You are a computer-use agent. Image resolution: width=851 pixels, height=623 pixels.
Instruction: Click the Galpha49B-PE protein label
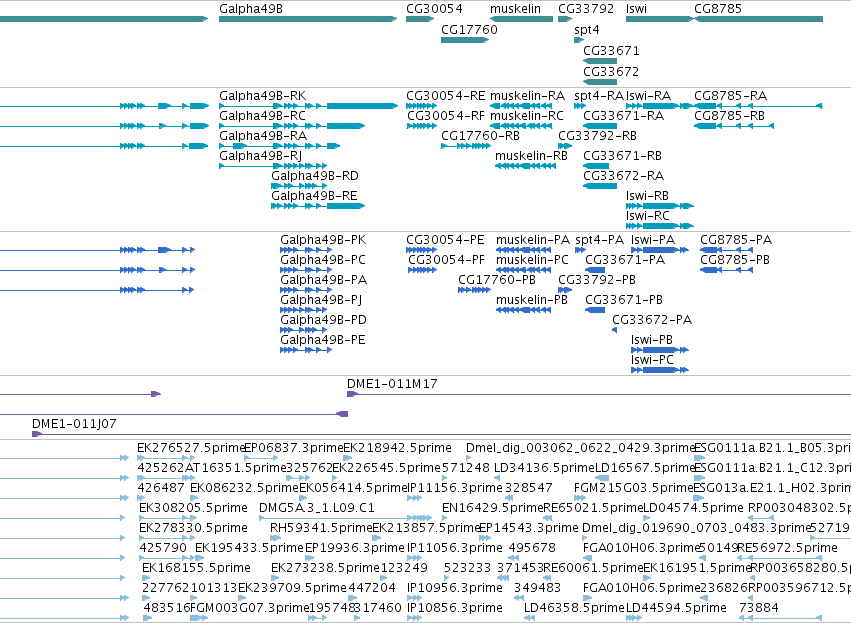pyautogui.click(x=323, y=340)
